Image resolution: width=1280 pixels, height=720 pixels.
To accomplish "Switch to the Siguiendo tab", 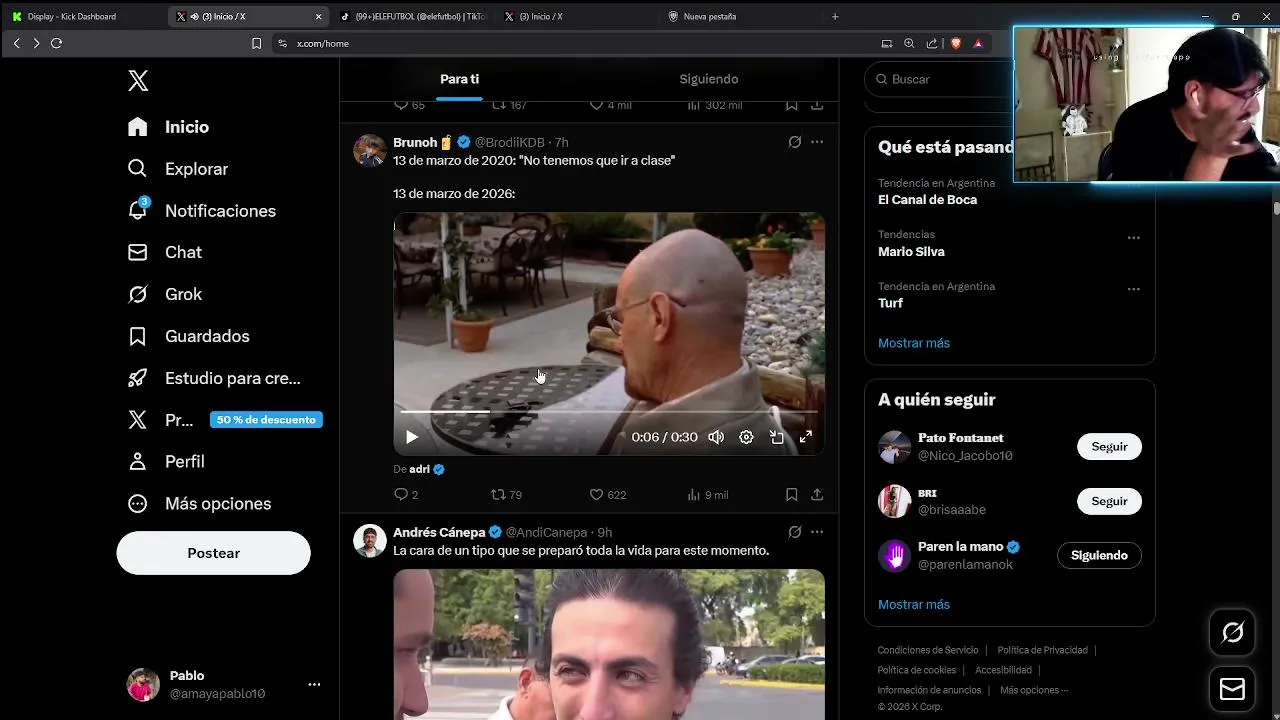I will [x=709, y=79].
